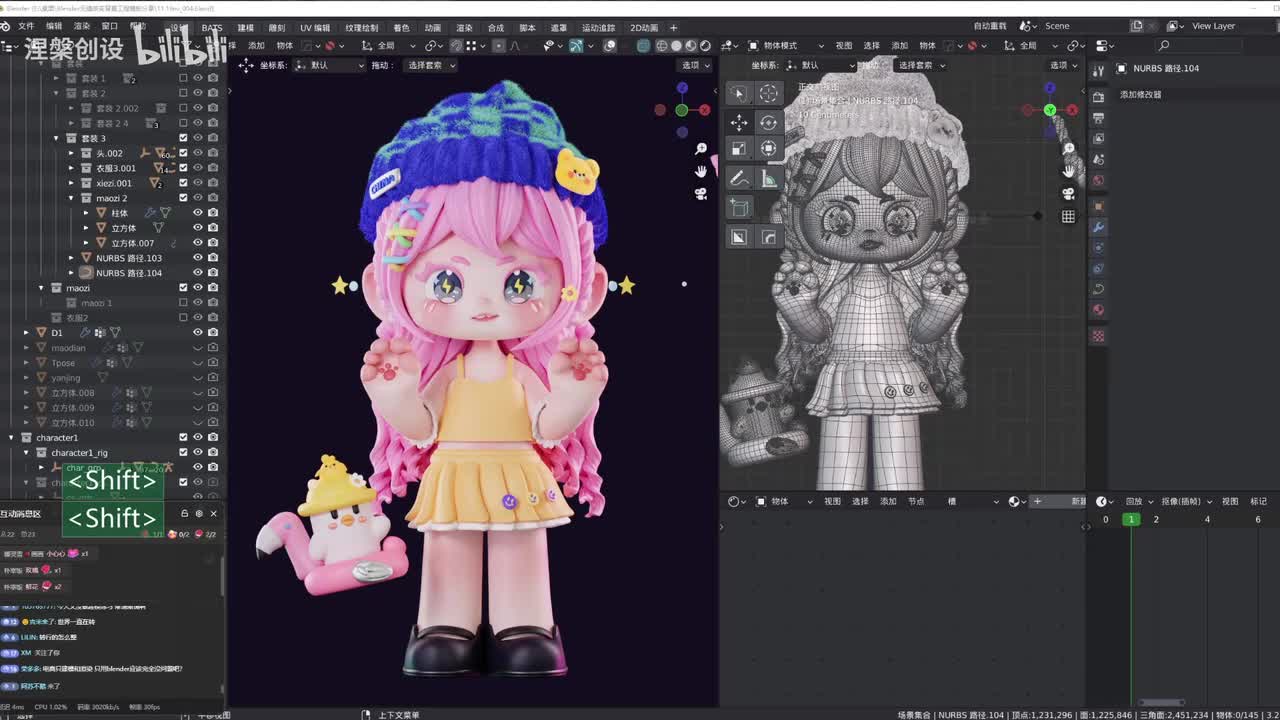Screen dimensions: 1280x720
Task: Toggle exclude checkbox for character1 collection
Action: [183, 437]
